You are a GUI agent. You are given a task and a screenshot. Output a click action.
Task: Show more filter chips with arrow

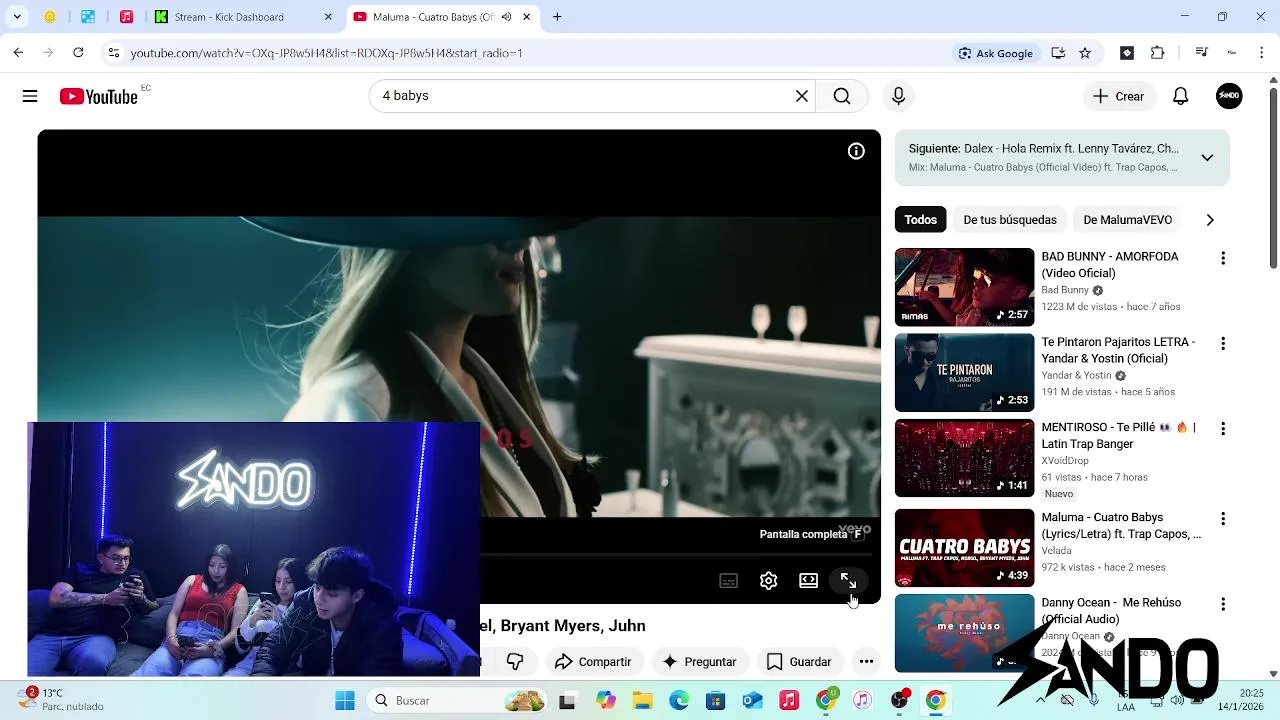click(x=1210, y=220)
